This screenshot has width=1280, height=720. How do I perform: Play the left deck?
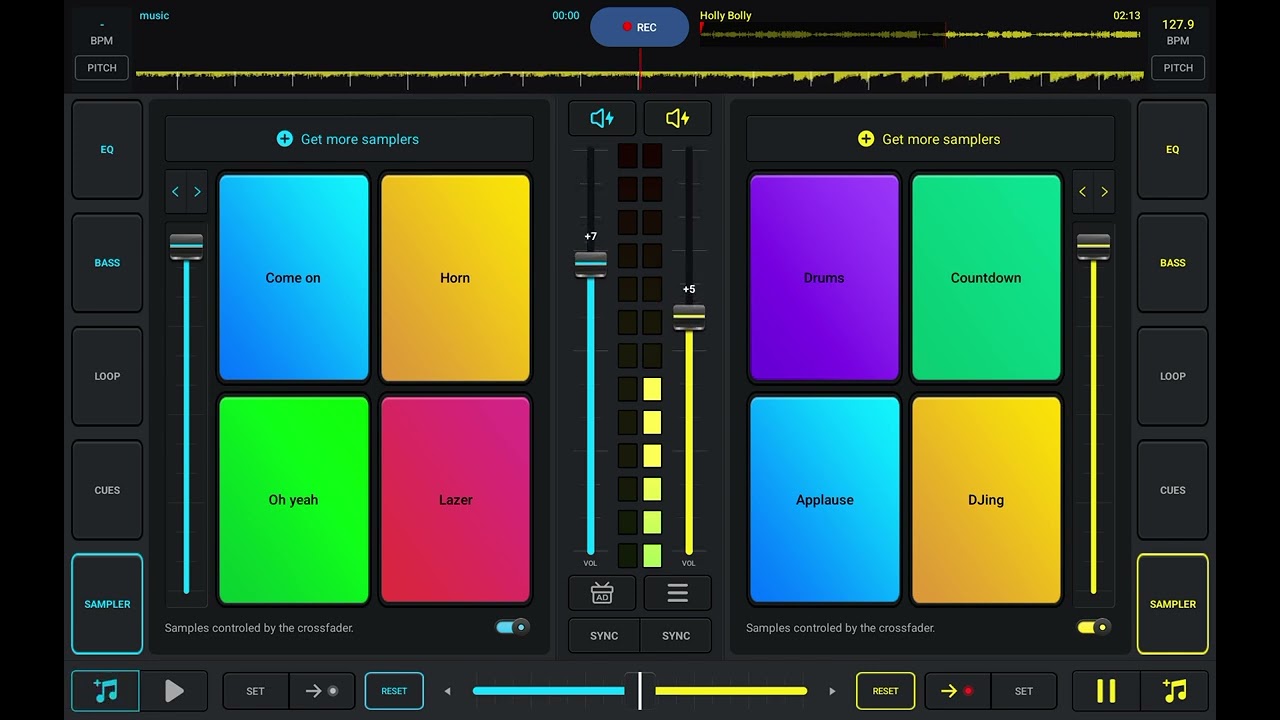coord(174,691)
